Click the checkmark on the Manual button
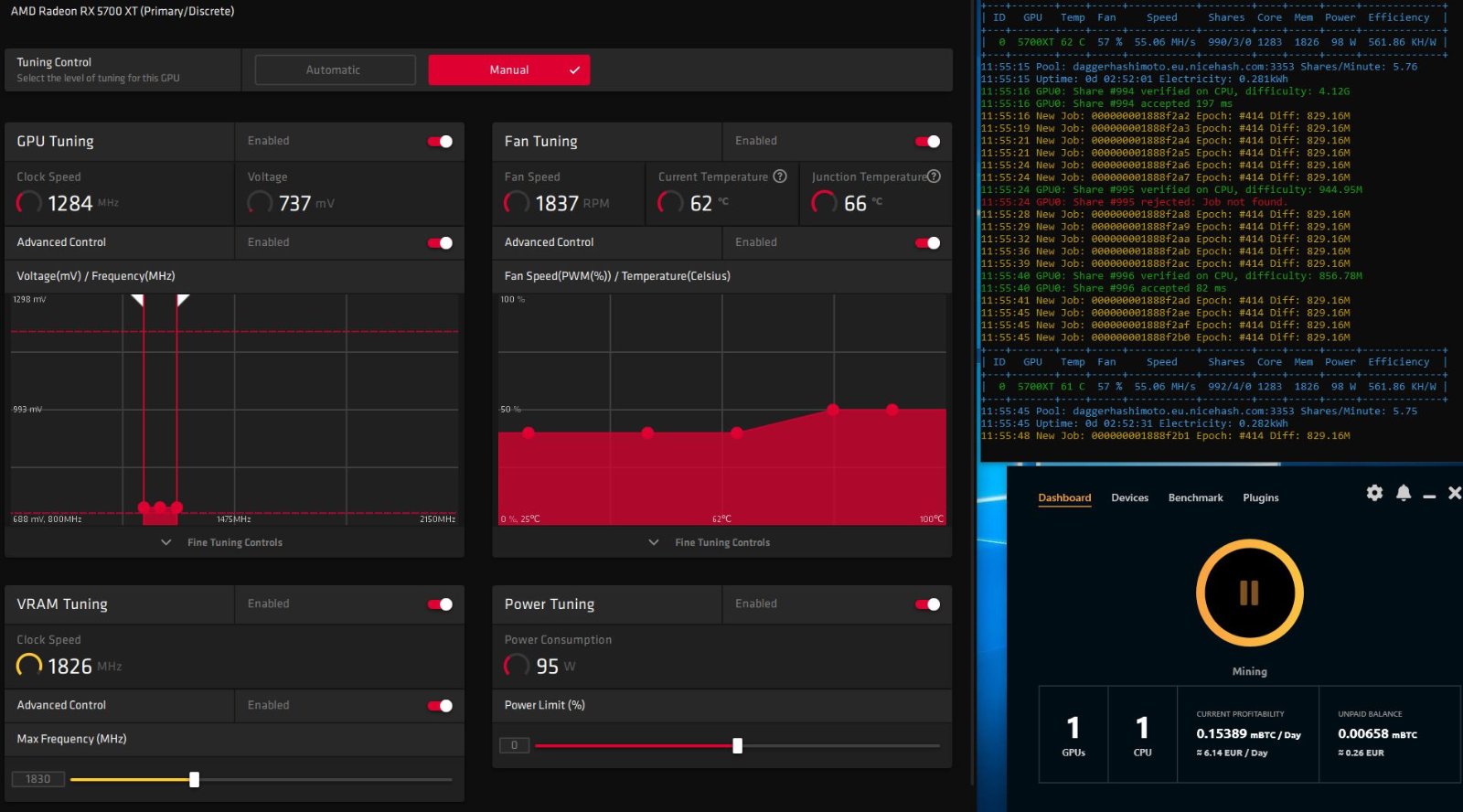The width and height of the screenshot is (1463, 812). coord(575,70)
